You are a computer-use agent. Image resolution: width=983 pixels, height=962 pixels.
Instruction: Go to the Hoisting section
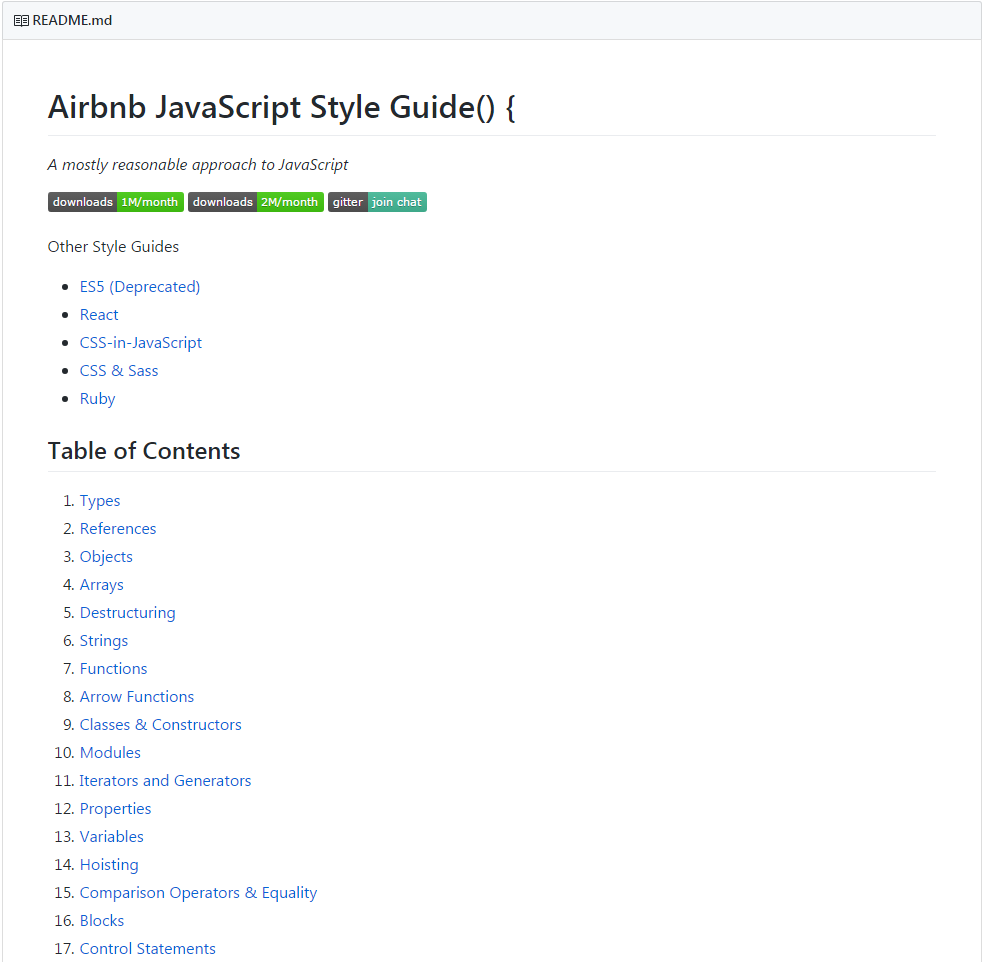[x=109, y=865]
